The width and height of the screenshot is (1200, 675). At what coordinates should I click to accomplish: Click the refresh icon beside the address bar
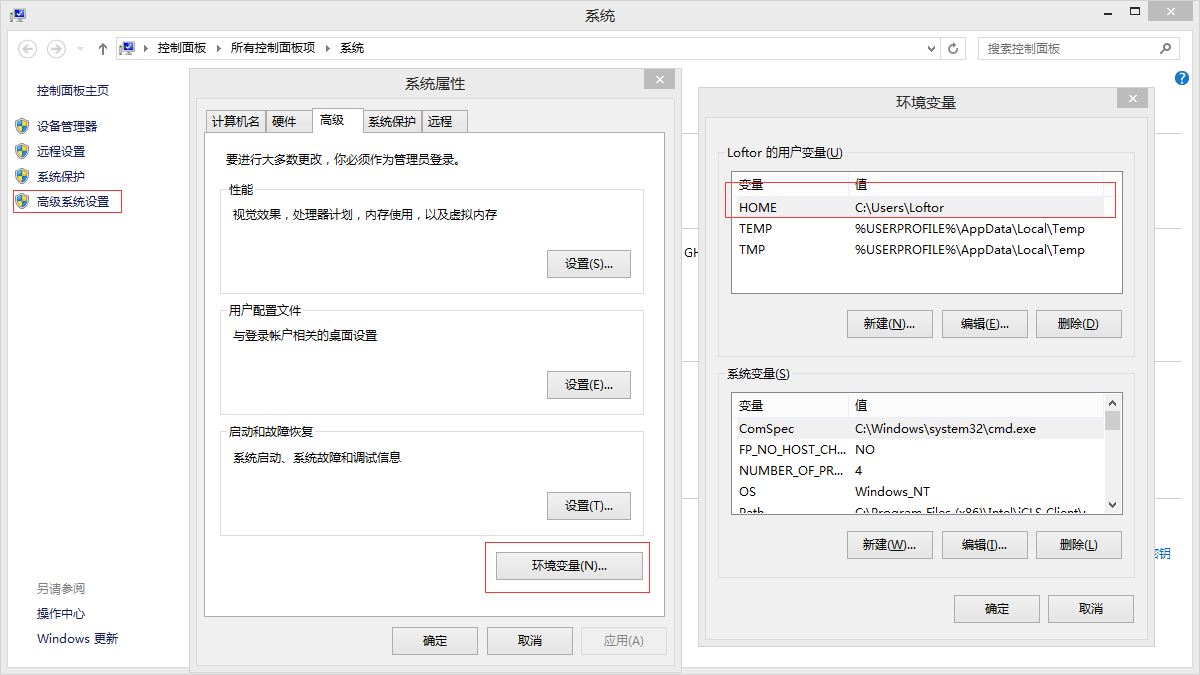coord(952,47)
